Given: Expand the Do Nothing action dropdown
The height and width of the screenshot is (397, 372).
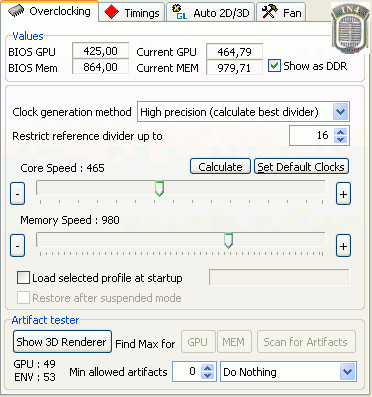Looking at the screenshot, I should (x=348, y=372).
